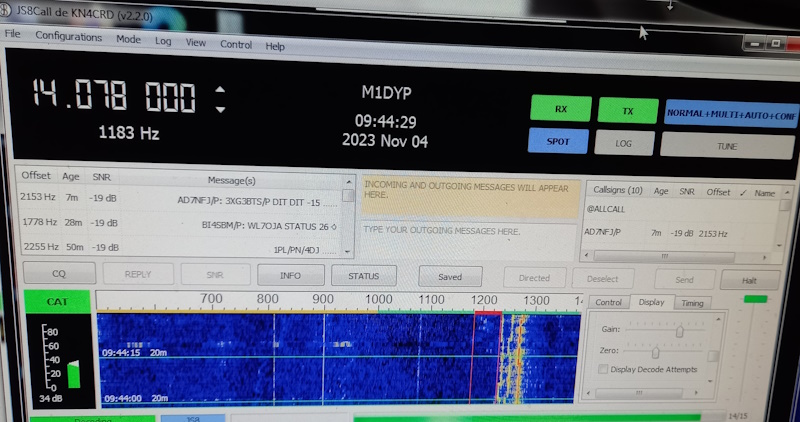Viewport: 800px width, 422px height.
Task: Open the View menu
Action: 195,43
